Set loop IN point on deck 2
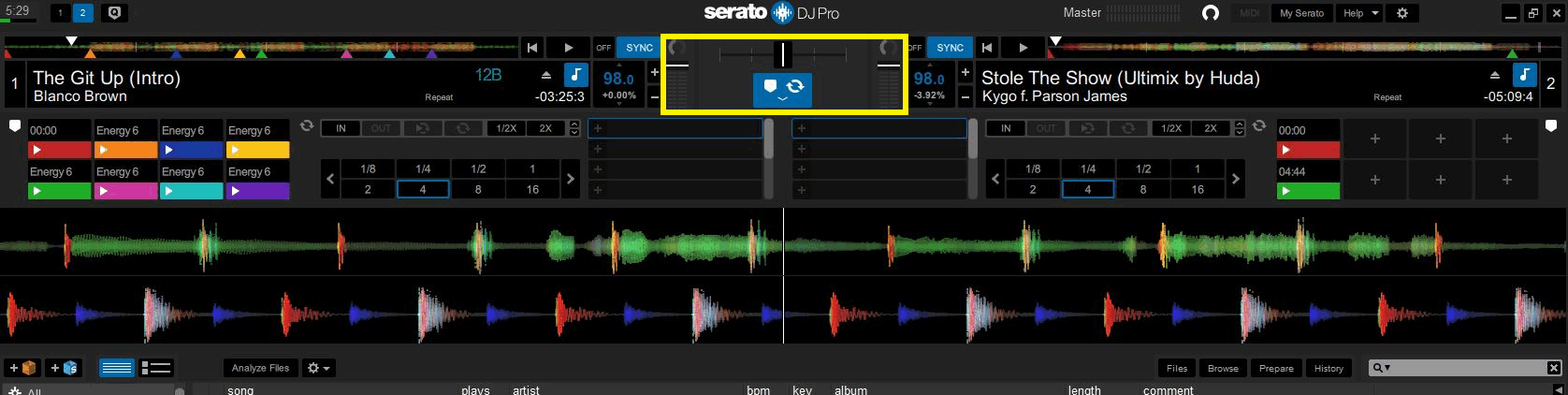Screen dimensions: 1568x395 1006,128
